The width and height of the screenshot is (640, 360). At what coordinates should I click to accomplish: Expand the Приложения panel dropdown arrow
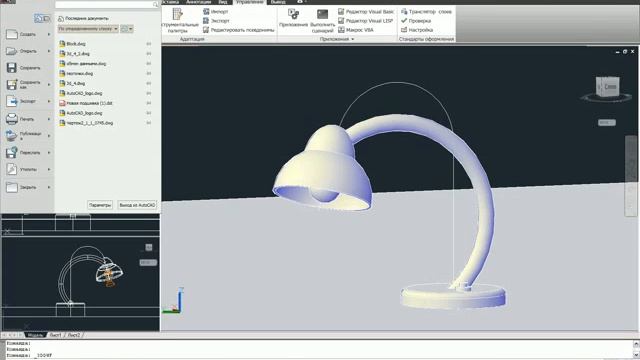pos(353,39)
